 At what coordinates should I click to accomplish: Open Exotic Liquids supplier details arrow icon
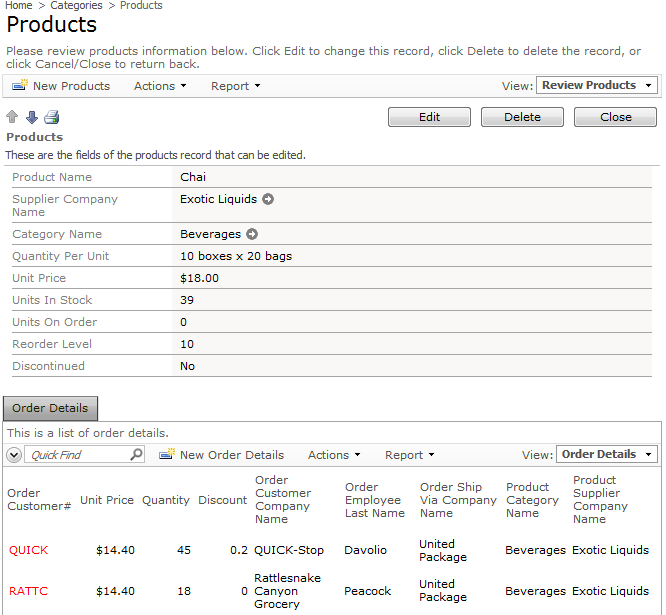pos(268,199)
